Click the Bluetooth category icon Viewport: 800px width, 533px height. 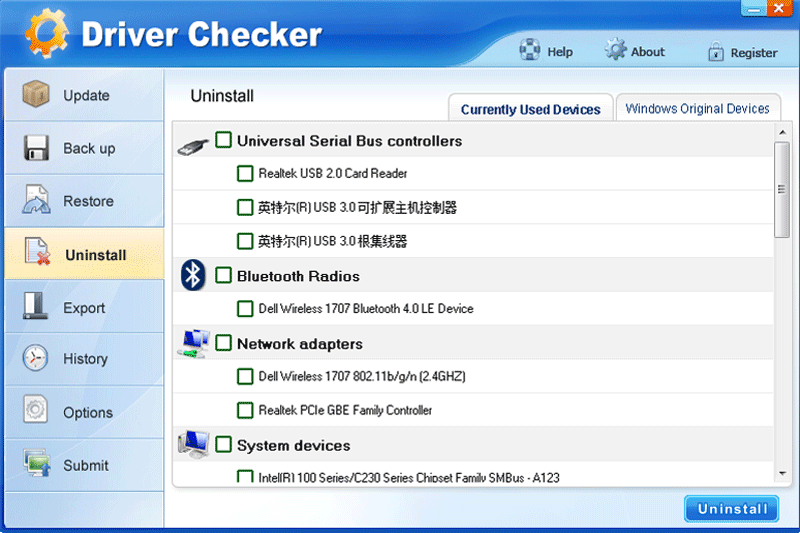coord(193,275)
